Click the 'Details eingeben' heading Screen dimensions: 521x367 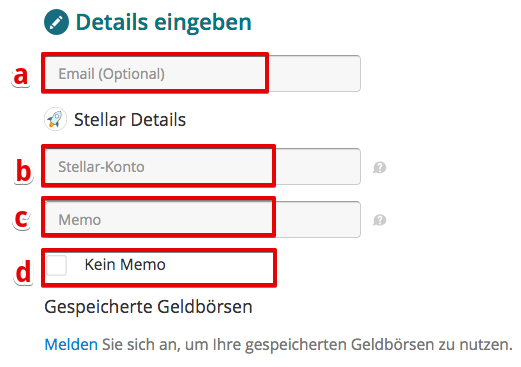coord(164,22)
